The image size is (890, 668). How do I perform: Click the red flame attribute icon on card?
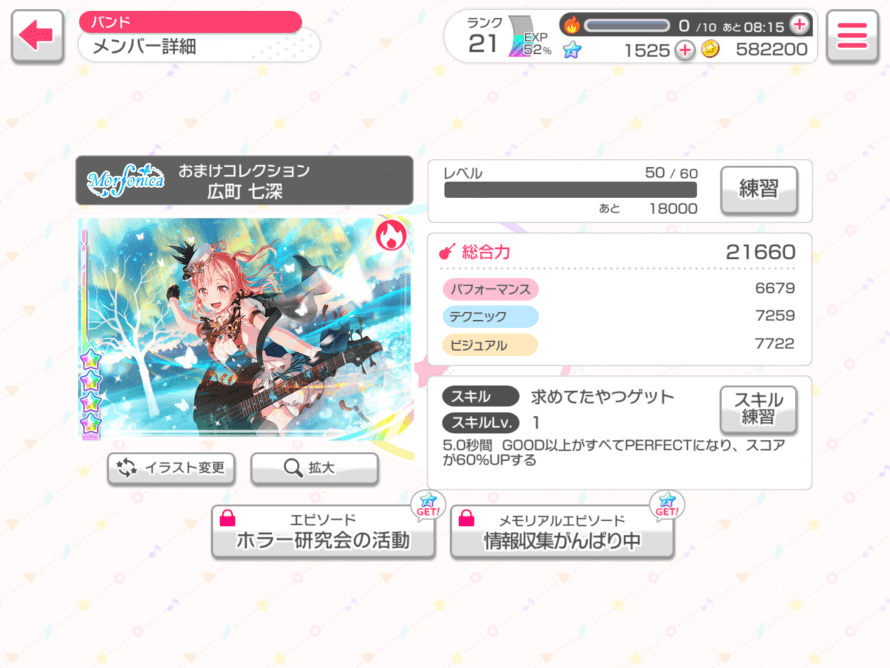click(x=391, y=235)
